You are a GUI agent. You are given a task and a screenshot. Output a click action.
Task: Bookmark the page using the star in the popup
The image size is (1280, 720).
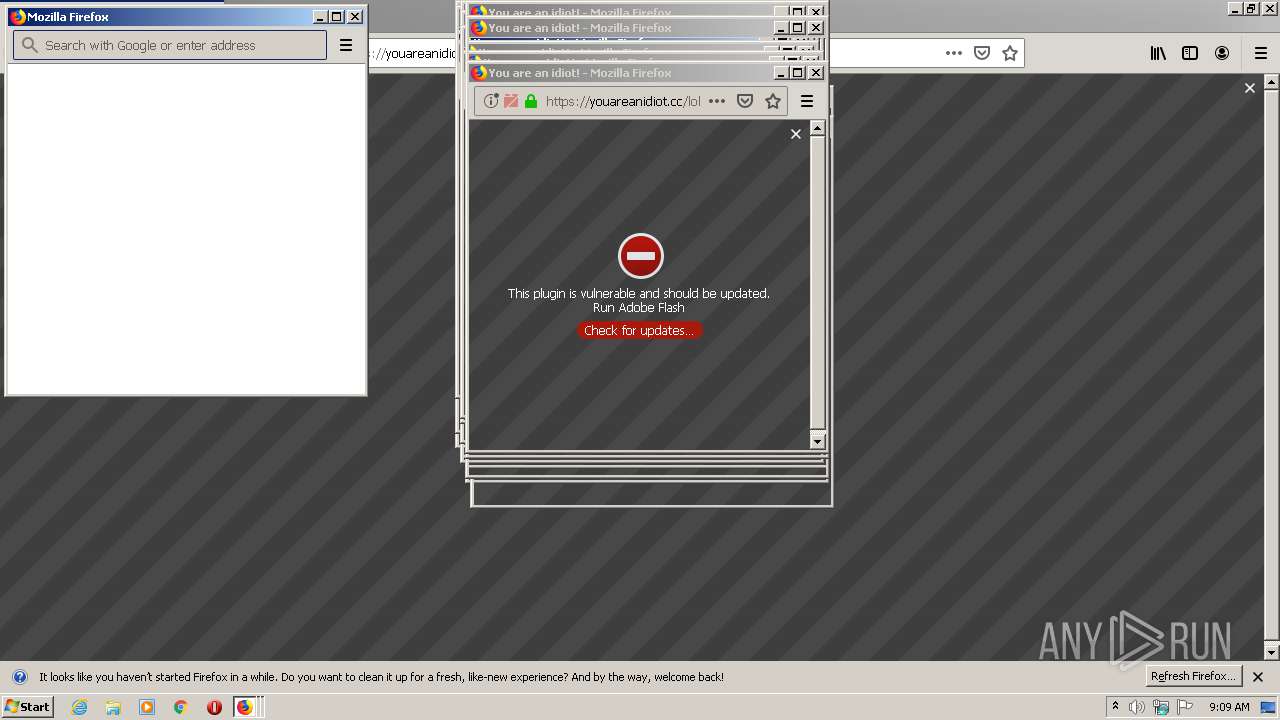pos(773,101)
